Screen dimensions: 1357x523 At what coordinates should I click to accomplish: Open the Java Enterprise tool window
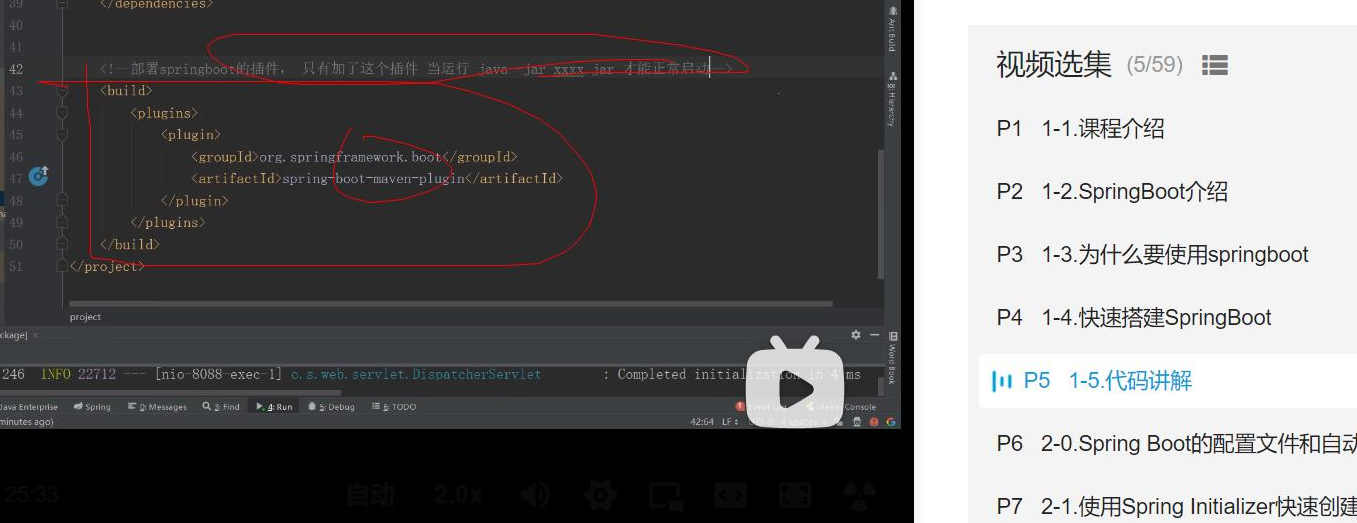coord(29,407)
